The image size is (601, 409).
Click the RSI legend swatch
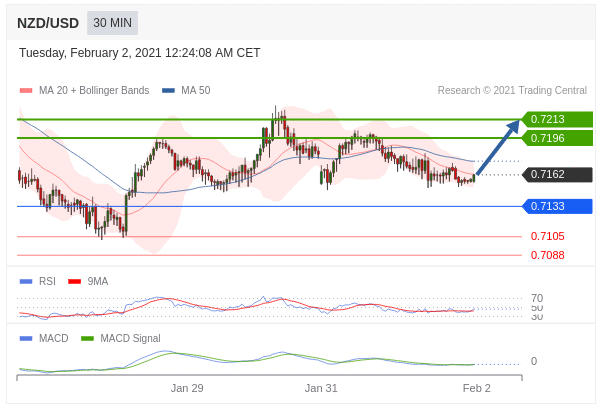[26, 281]
